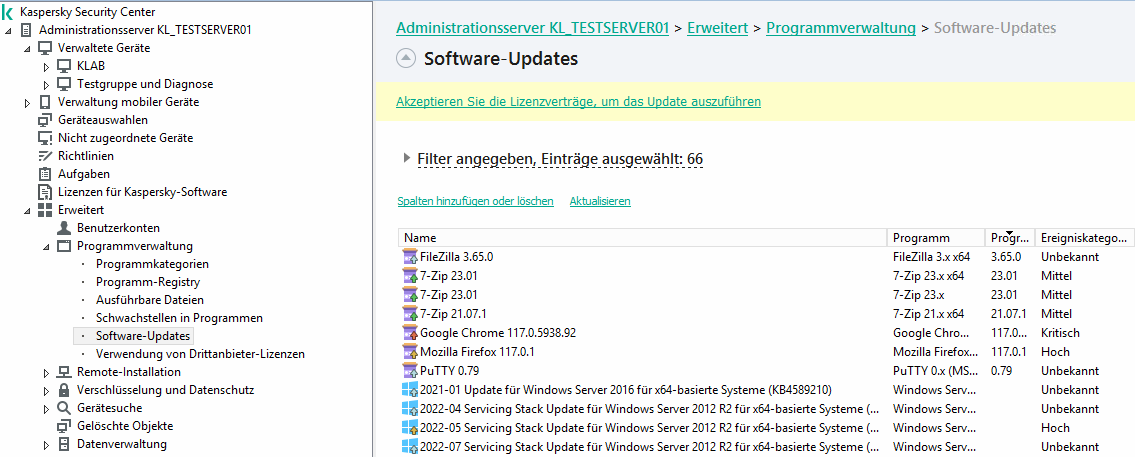Select the 7-Zip 21.07.1 row
The width and height of the screenshot is (1135, 457).
point(767,314)
